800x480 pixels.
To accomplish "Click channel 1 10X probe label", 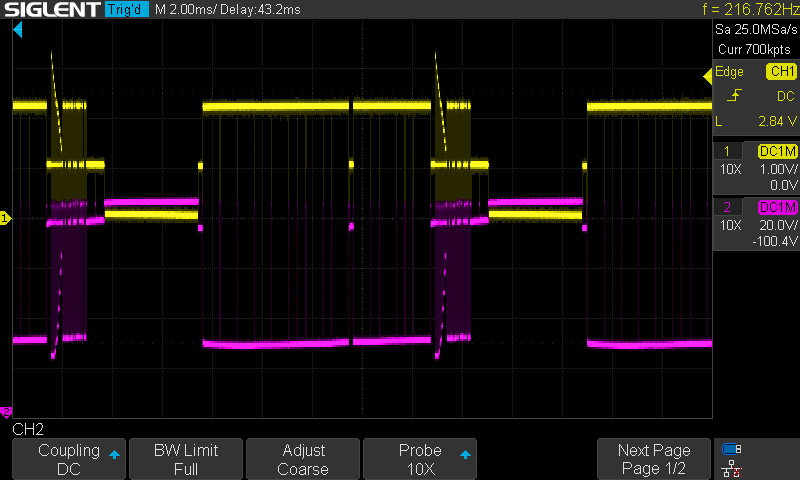I will tap(731, 169).
